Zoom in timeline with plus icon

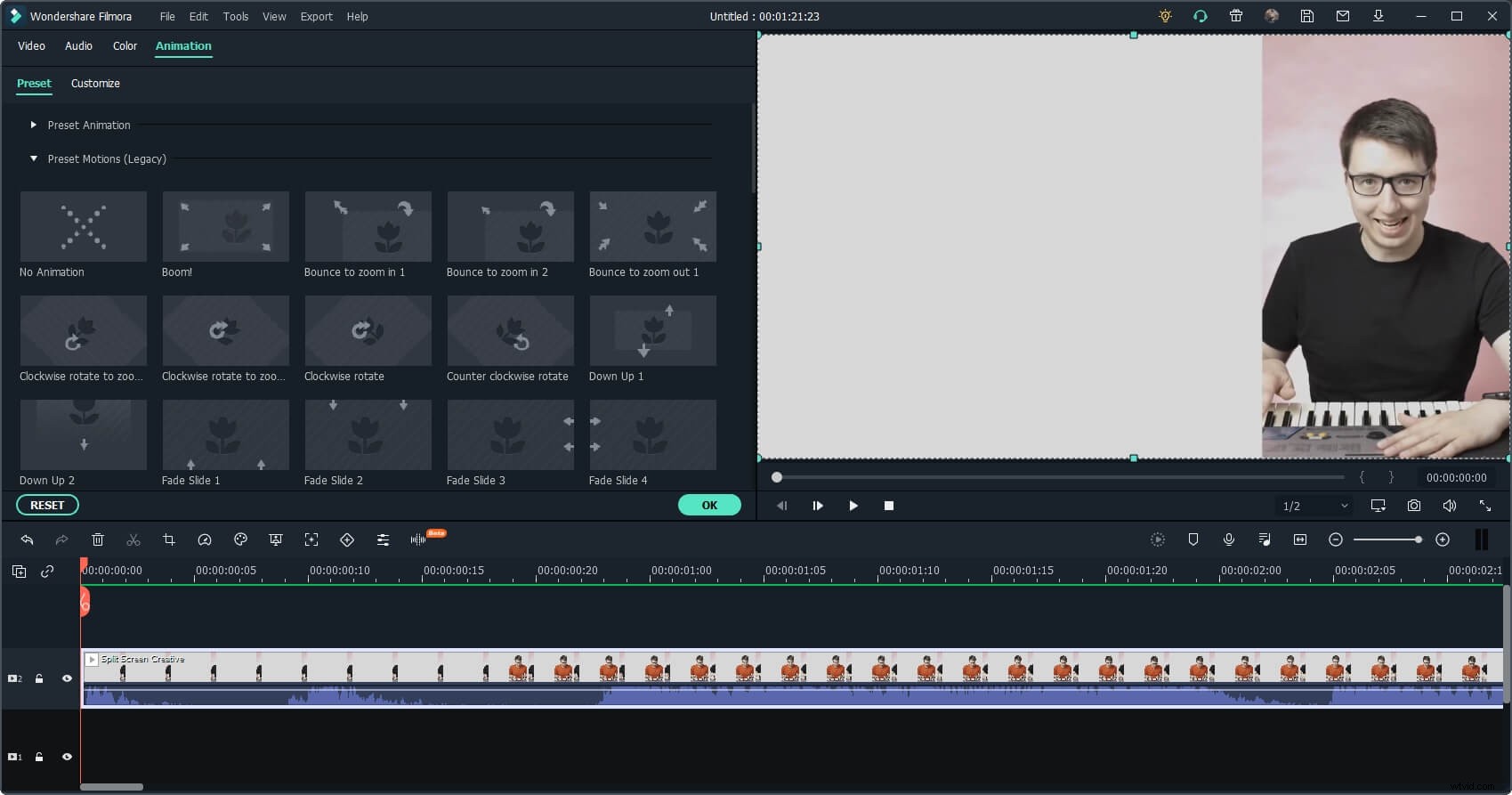tap(1443, 539)
